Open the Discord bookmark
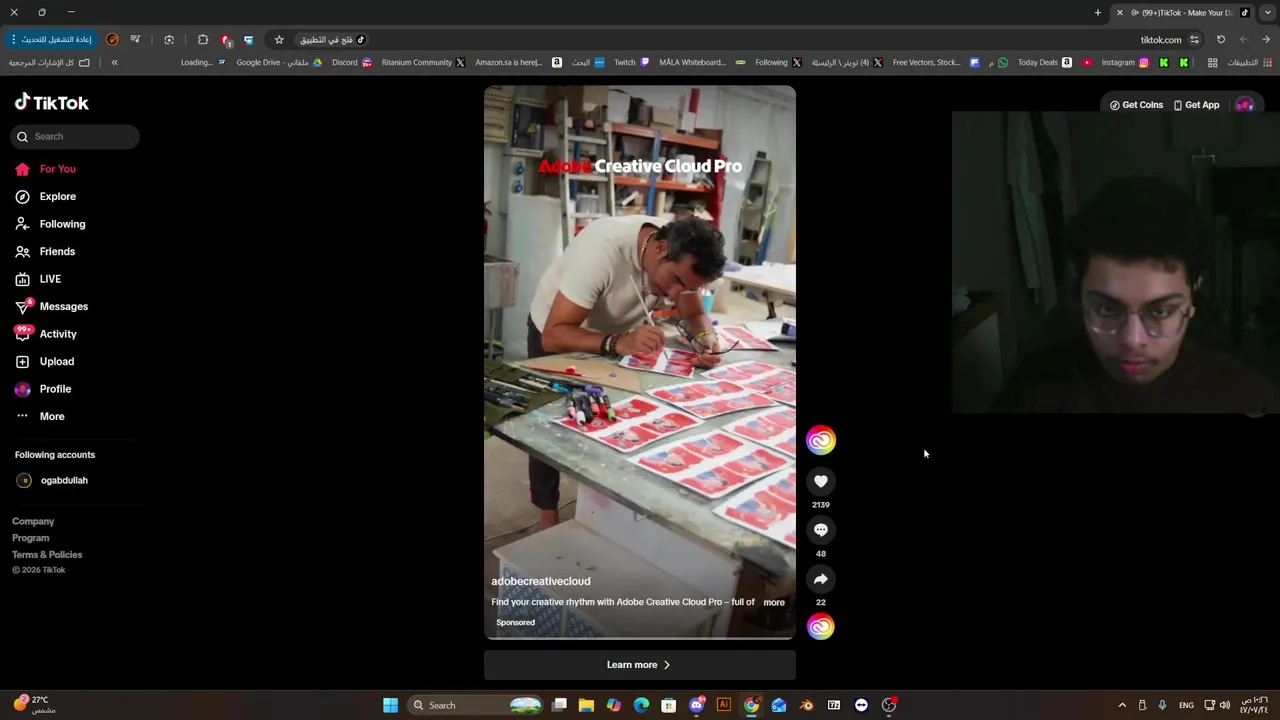 (352, 63)
